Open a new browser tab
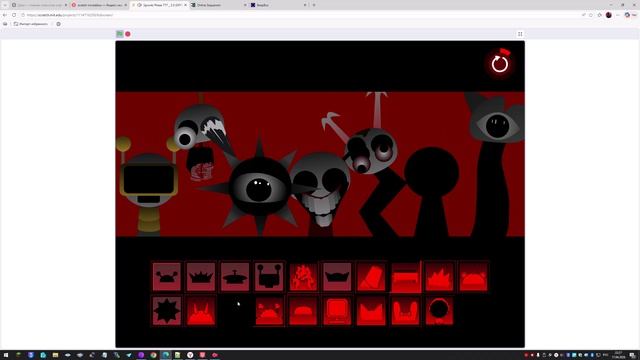 [x=314, y=5]
